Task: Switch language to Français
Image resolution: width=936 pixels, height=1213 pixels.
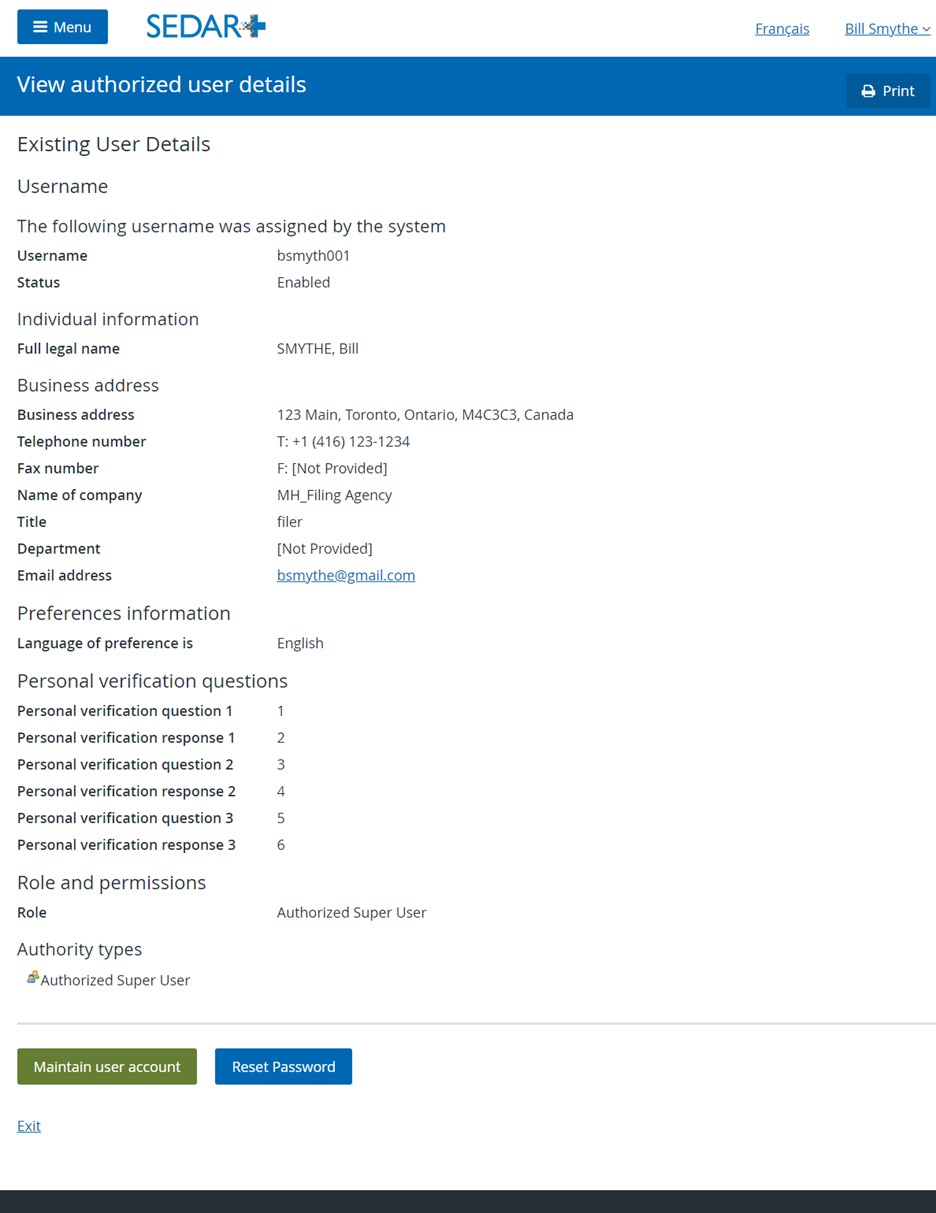Action: click(x=782, y=28)
